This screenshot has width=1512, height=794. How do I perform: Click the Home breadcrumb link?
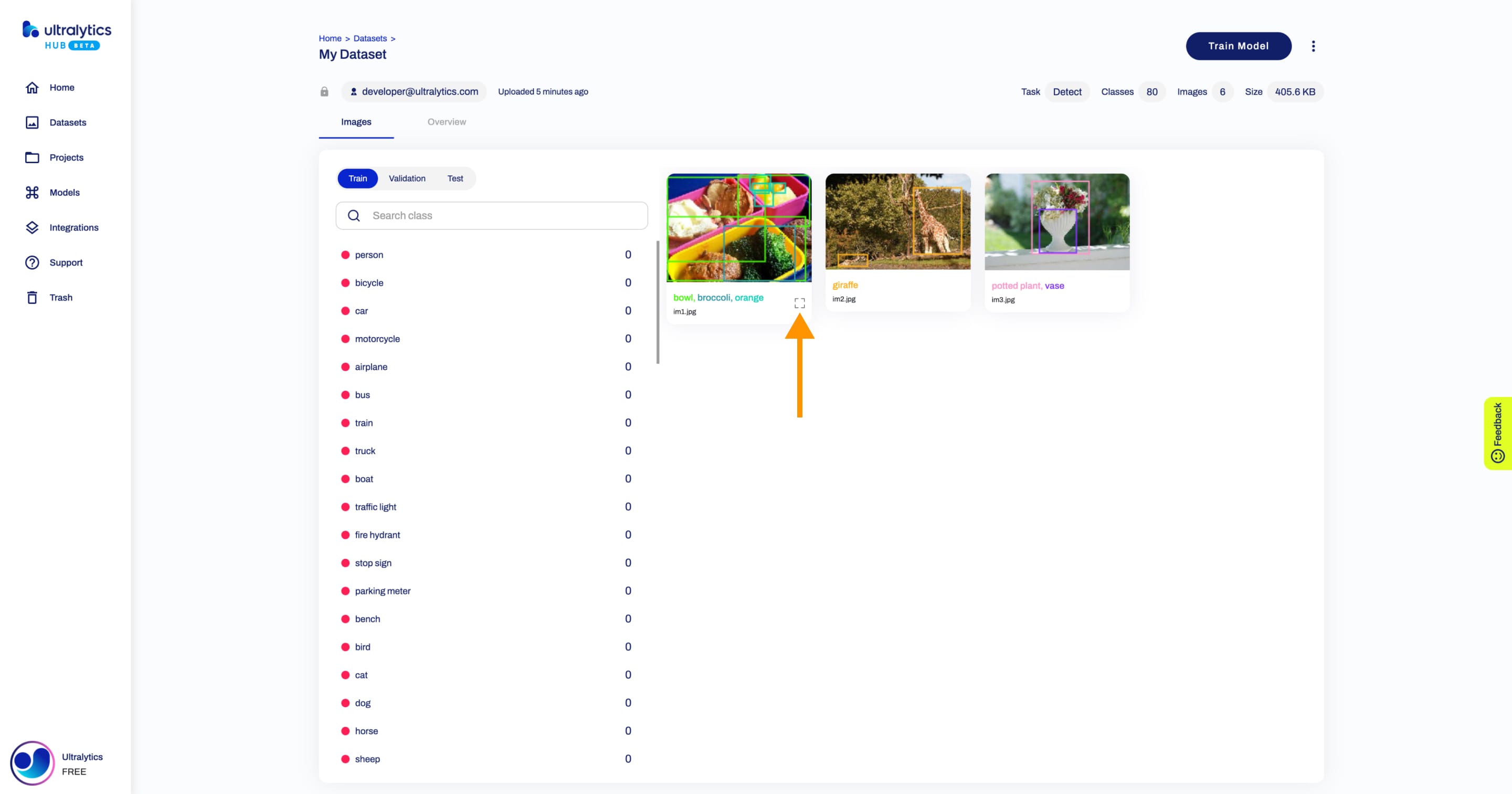click(x=330, y=38)
